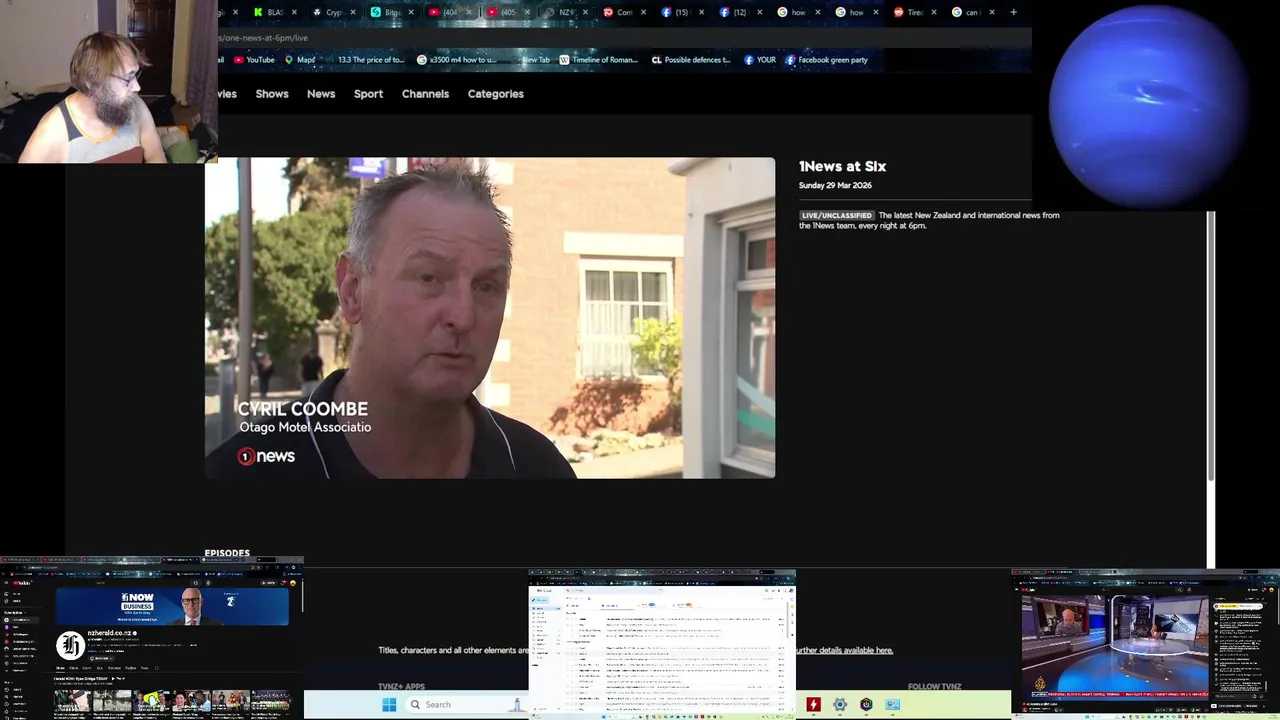Screen dimensions: 1280x720
Task: Open 'further details available here' link
Action: (x=844, y=650)
